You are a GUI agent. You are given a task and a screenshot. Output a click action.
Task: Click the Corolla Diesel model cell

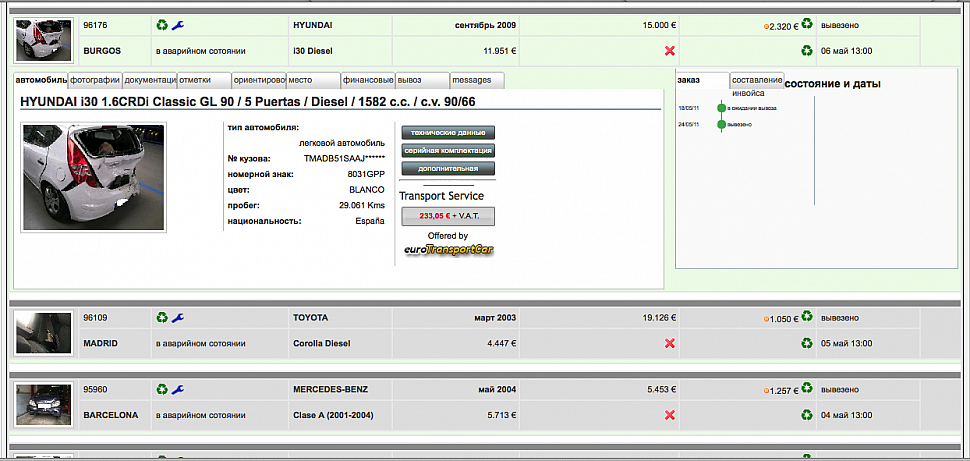340,343
